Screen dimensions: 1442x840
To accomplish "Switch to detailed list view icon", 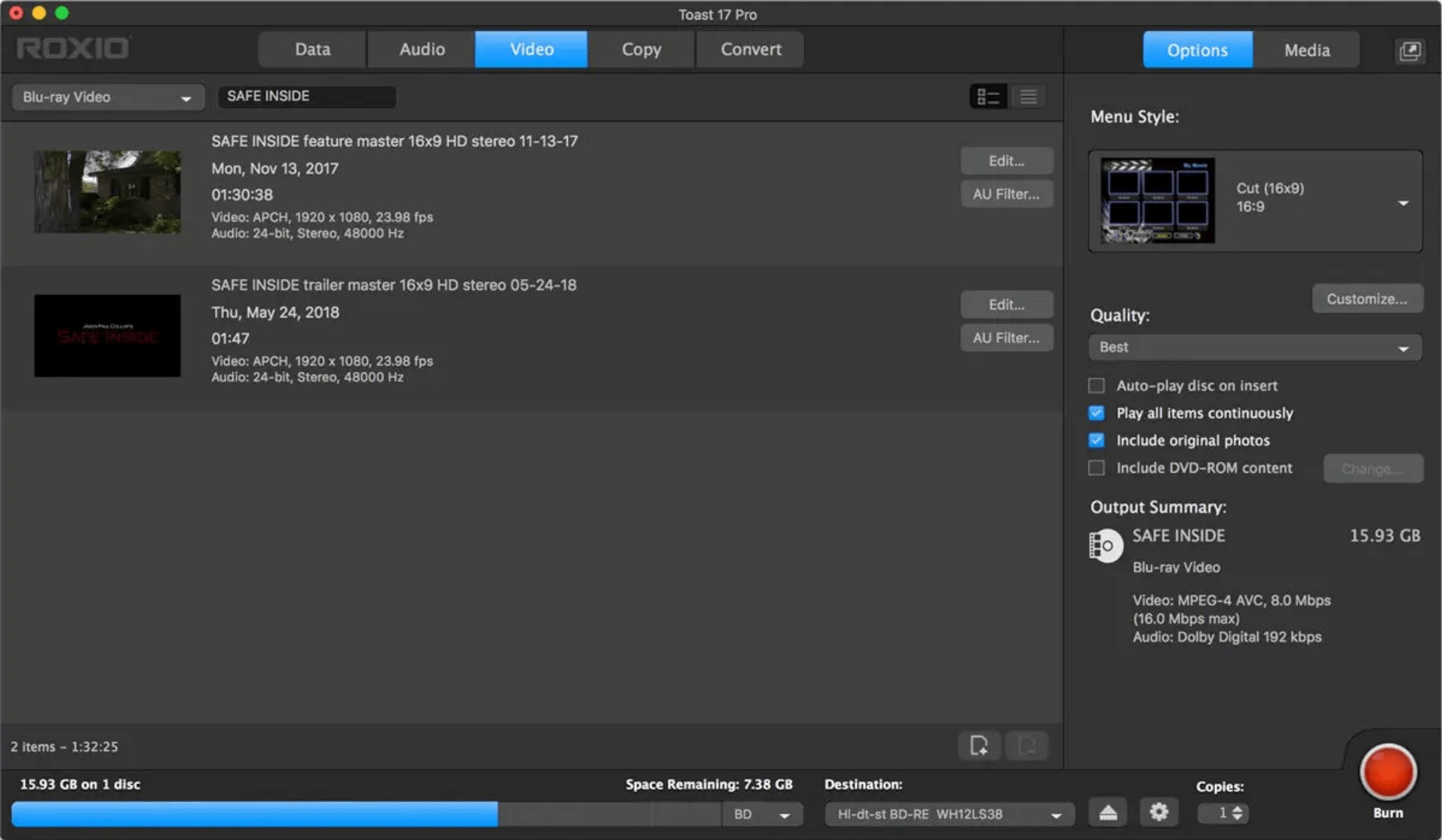I will pos(988,97).
